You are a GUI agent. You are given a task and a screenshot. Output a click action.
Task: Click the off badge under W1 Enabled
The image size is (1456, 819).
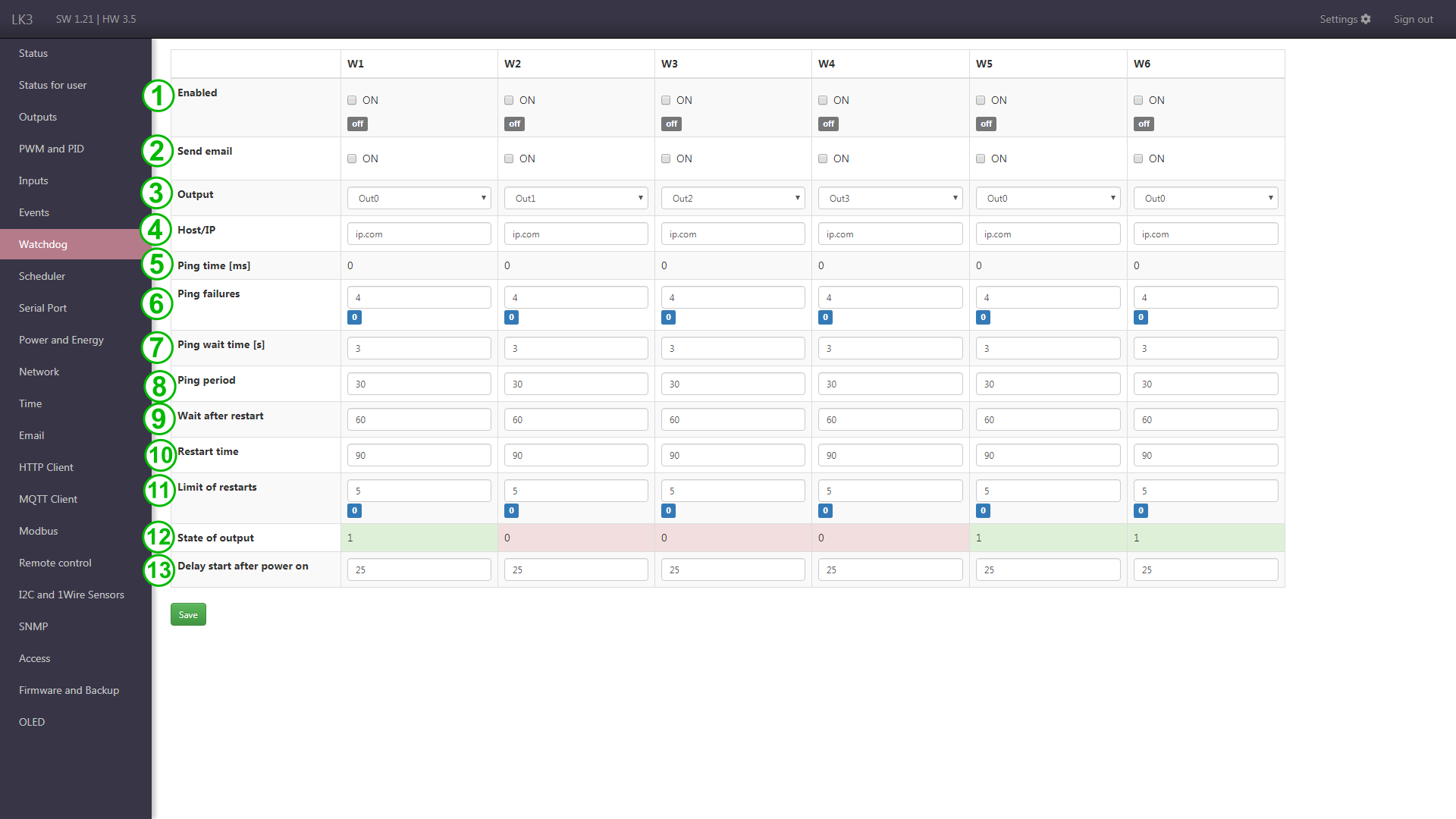357,124
